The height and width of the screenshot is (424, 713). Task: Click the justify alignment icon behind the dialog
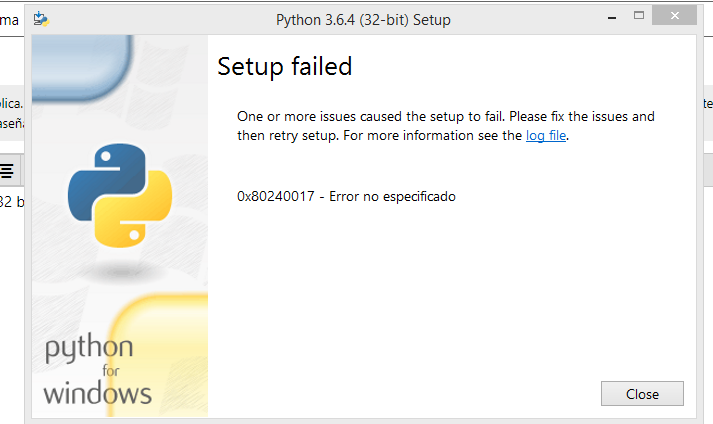click(x=7, y=171)
